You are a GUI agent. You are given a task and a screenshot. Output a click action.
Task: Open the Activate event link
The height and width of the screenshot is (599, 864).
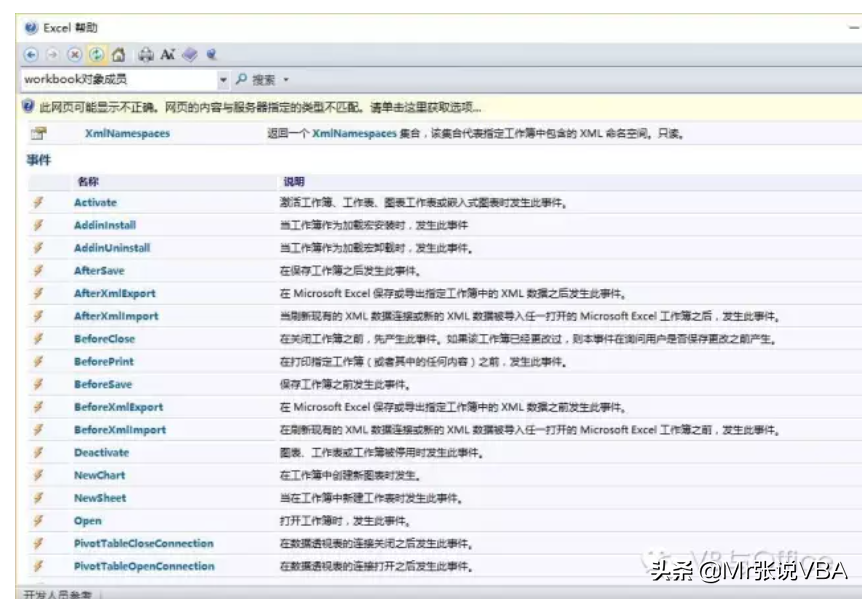[95, 202]
